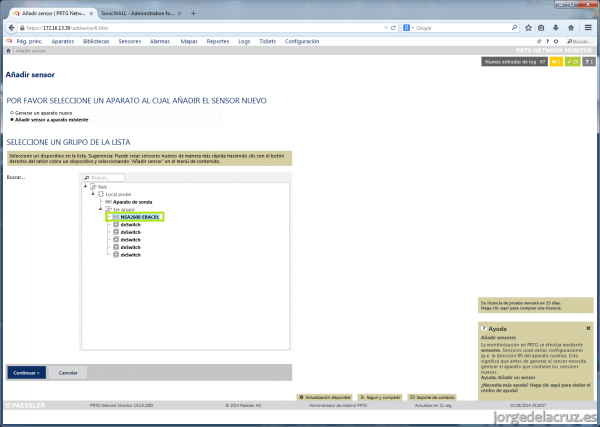Viewport: 600px width, 427px height.
Task: Click the Local probe icon in tree
Action: 101,194
